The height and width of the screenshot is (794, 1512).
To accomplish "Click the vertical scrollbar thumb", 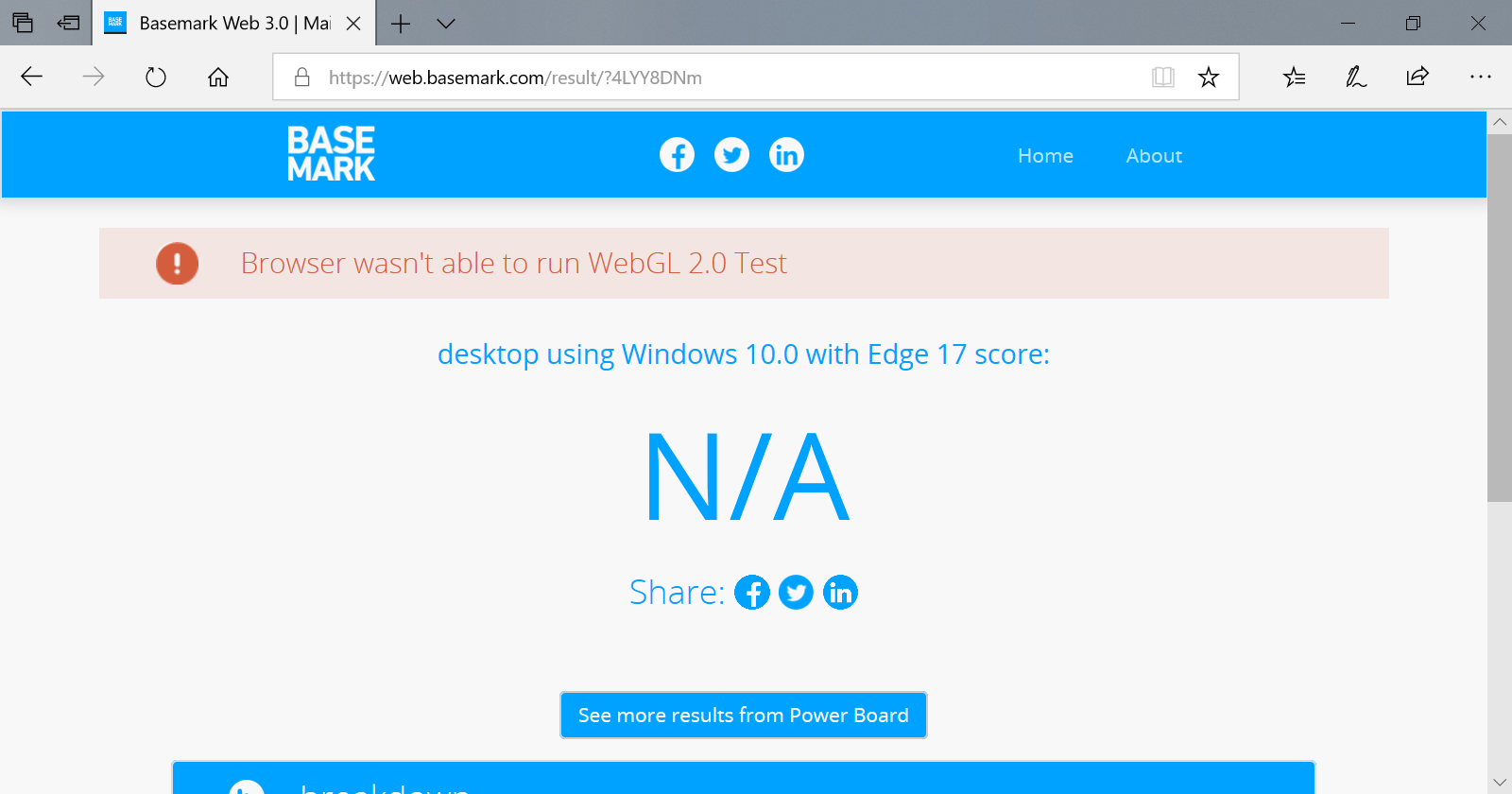I will [x=1500, y=318].
